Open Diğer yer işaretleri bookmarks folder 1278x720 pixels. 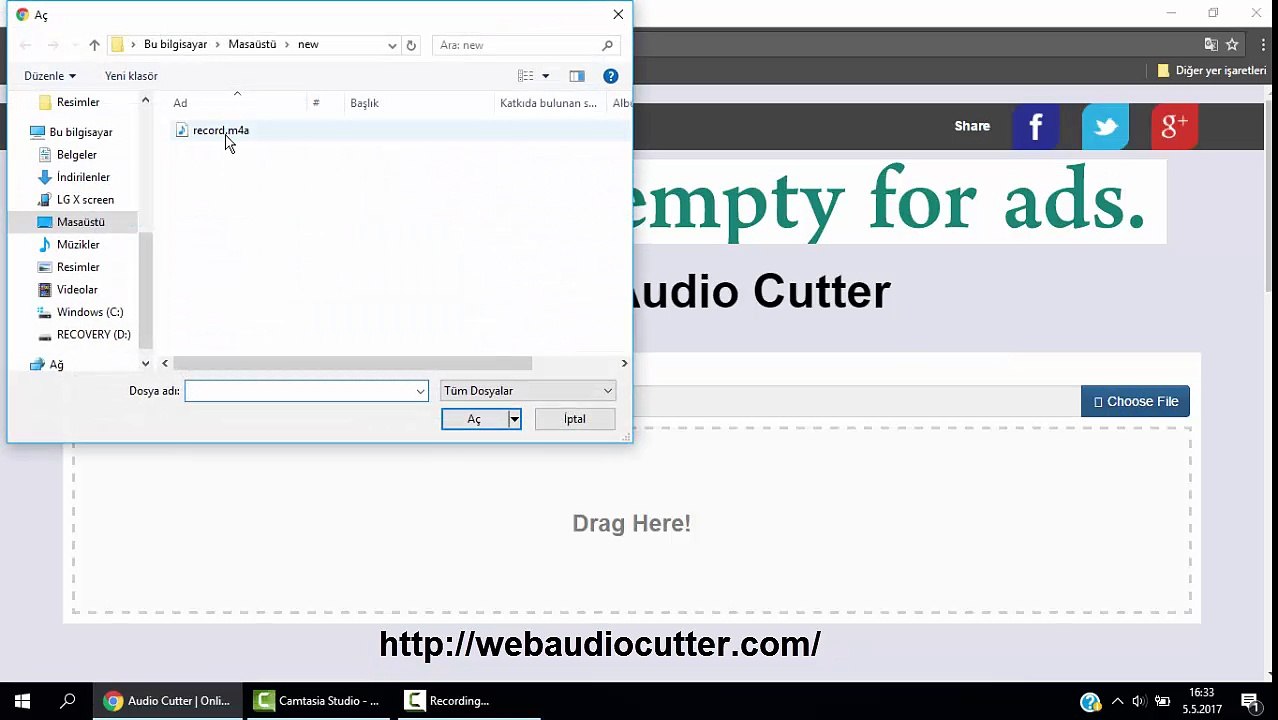pos(1211,71)
